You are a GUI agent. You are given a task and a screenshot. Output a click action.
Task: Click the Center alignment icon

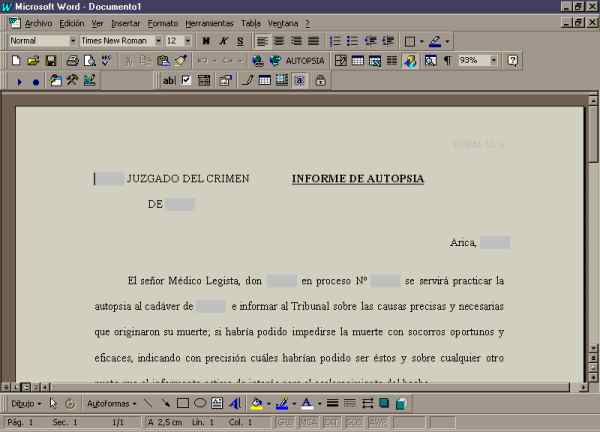click(279, 41)
